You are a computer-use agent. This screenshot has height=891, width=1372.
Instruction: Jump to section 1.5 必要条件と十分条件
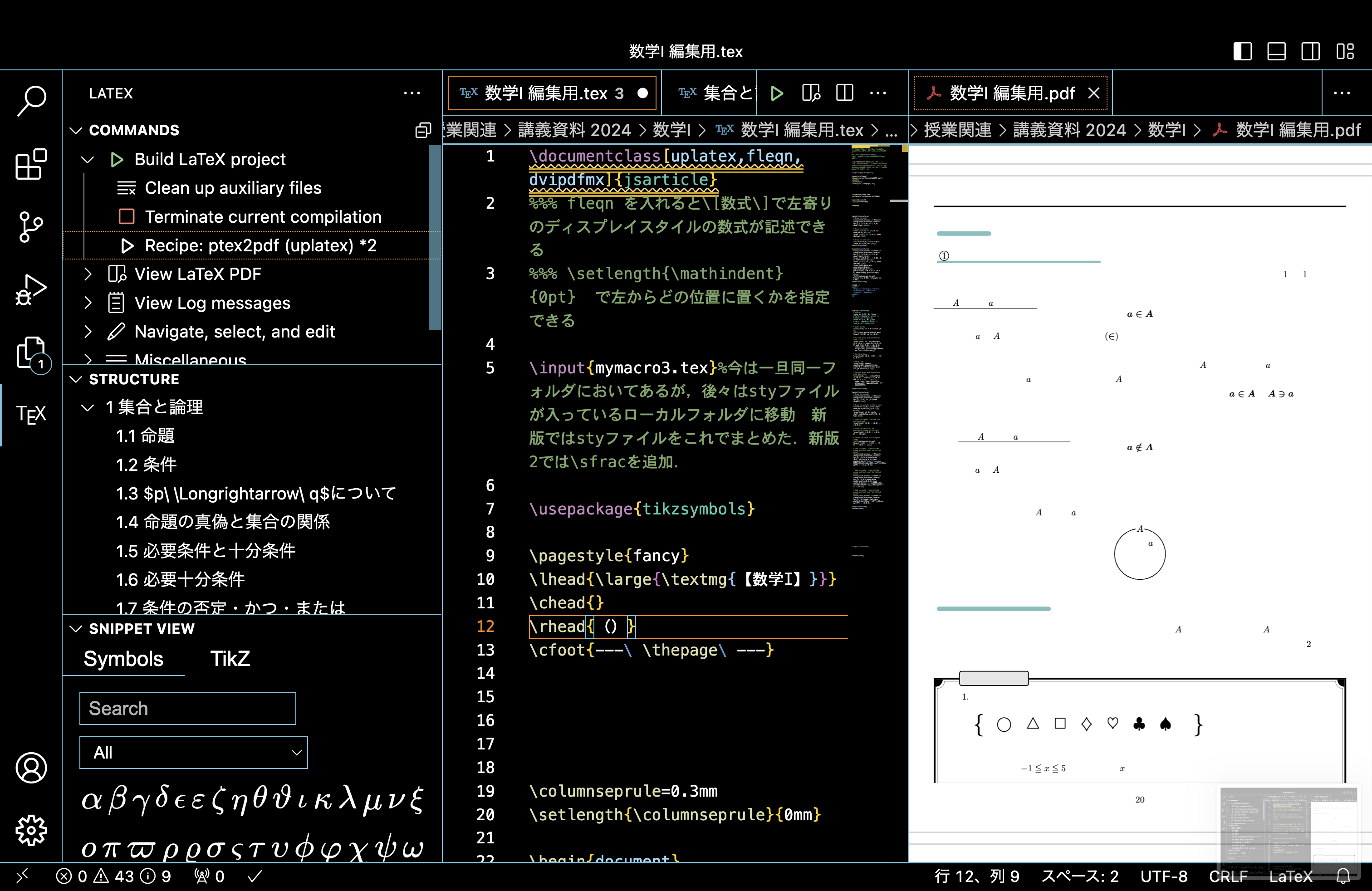point(206,551)
